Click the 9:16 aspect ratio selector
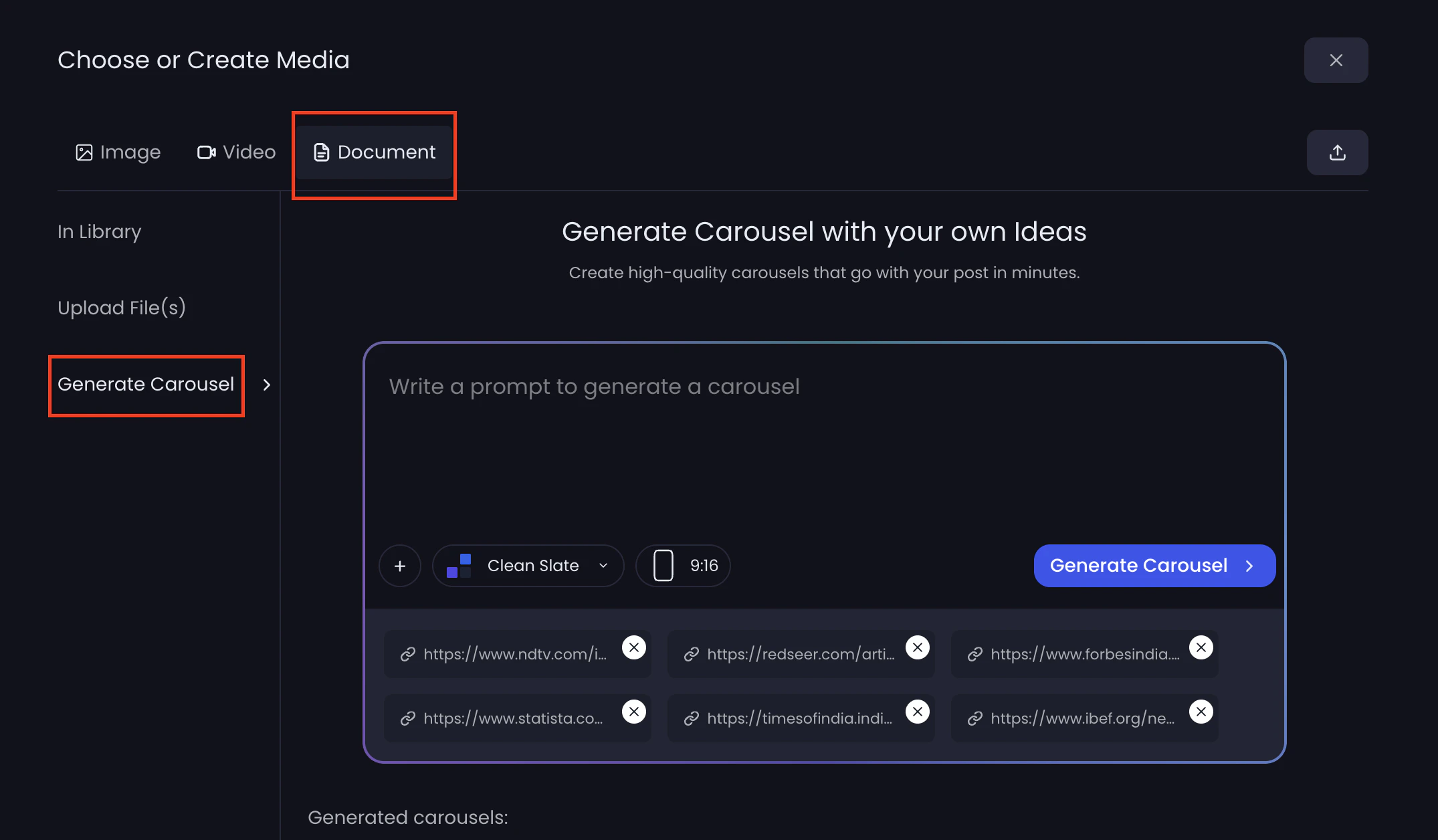The width and height of the screenshot is (1438, 840). [682, 565]
